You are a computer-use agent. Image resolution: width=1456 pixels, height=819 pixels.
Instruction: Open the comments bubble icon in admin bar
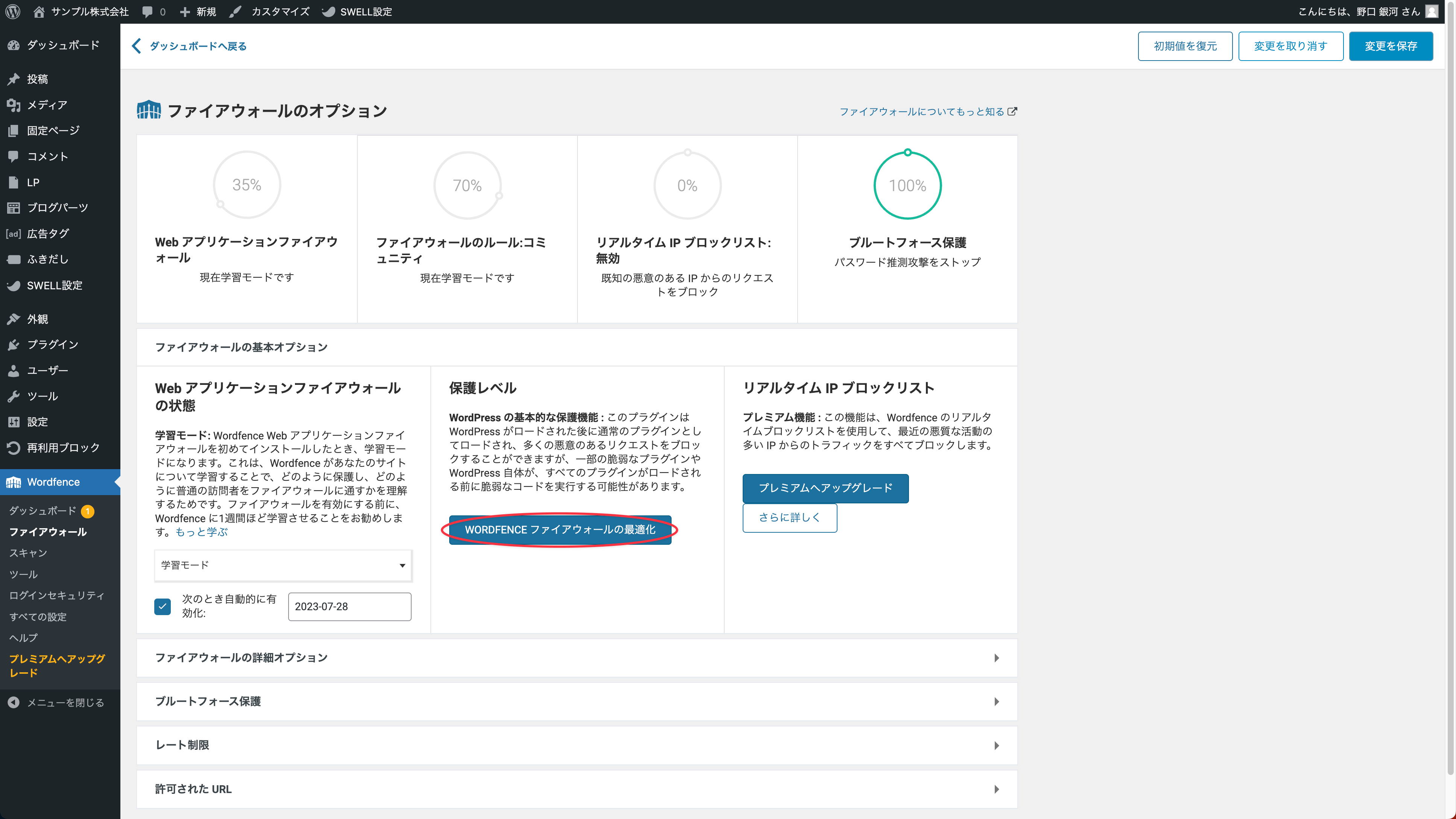click(147, 11)
